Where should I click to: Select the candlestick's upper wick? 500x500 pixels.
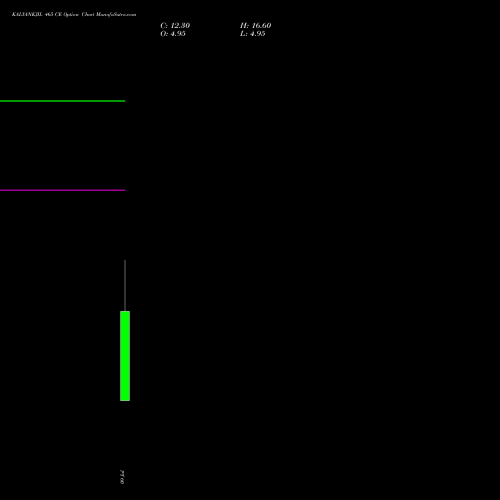coord(125,285)
